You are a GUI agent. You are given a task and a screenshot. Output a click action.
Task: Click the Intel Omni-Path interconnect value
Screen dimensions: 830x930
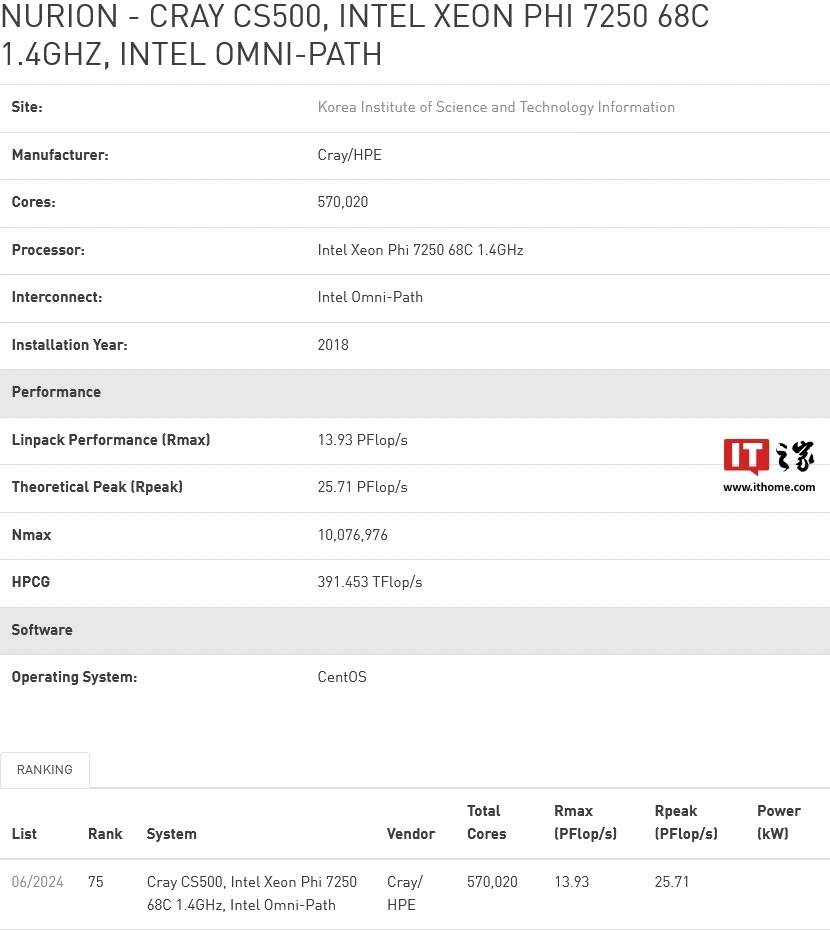pyautogui.click(x=370, y=297)
